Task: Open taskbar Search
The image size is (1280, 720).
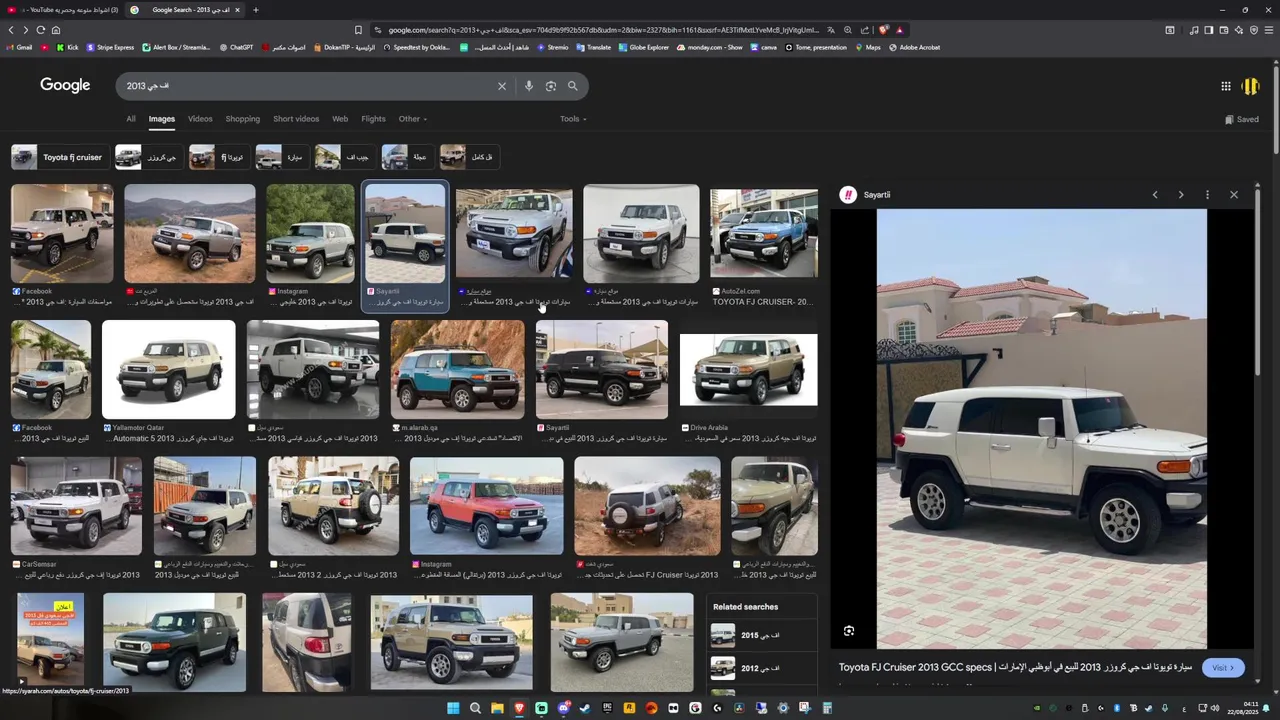Action: tap(475, 708)
